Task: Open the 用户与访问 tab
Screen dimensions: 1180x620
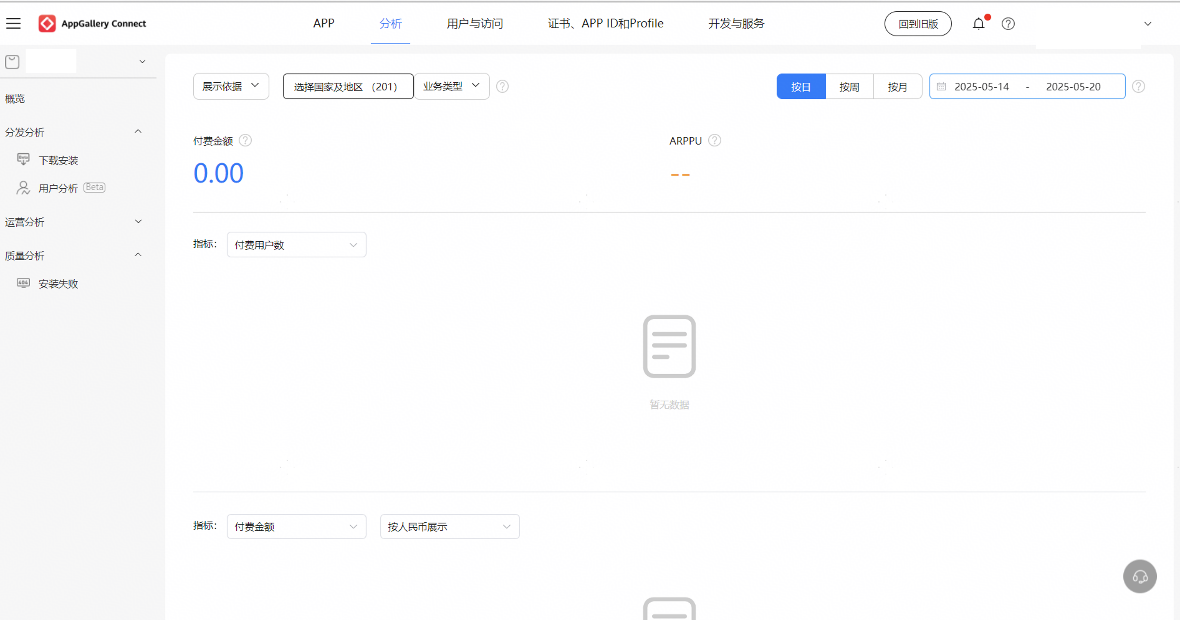Action: tap(475, 23)
